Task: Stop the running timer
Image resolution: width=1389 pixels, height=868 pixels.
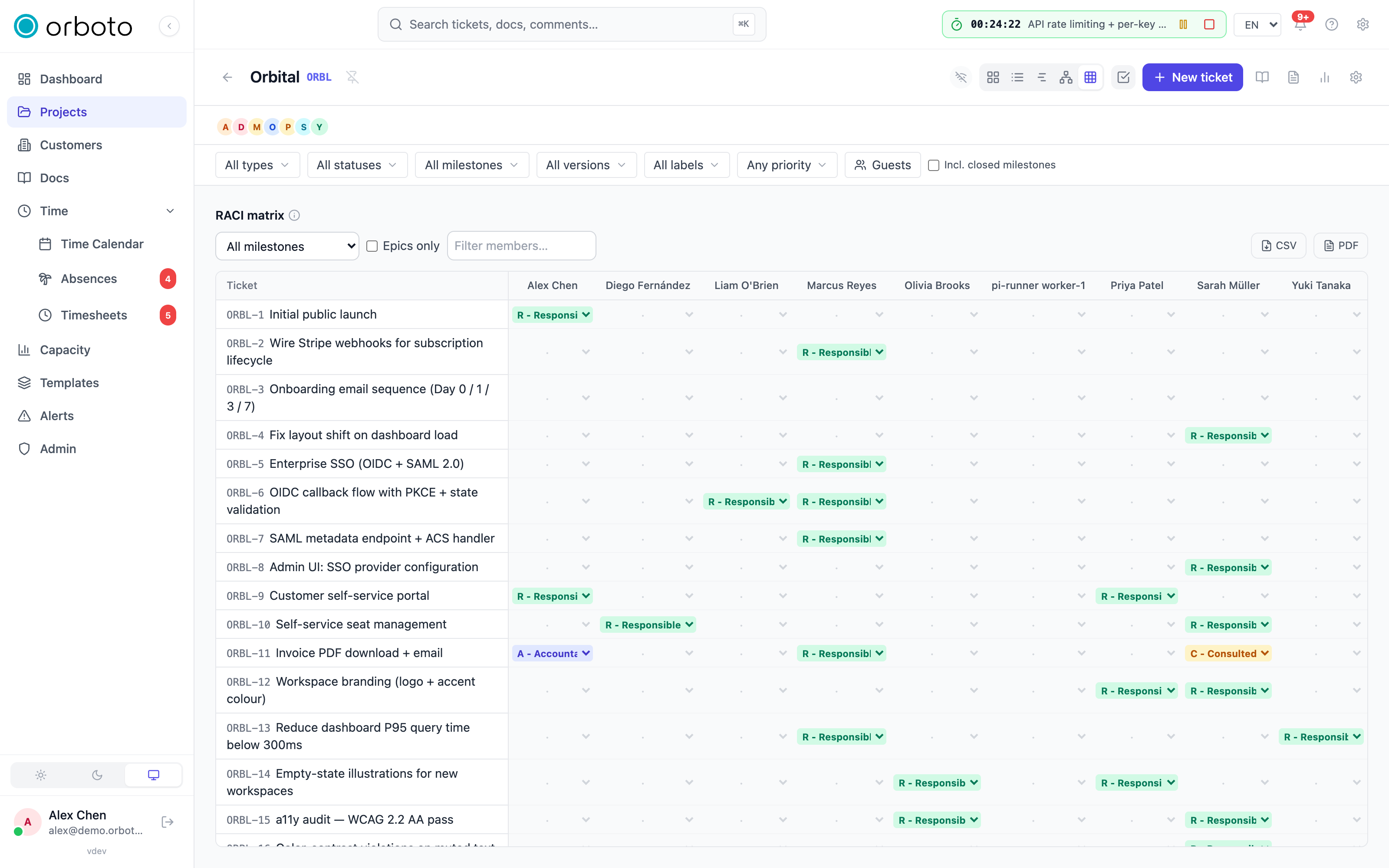Action: coord(1209,24)
